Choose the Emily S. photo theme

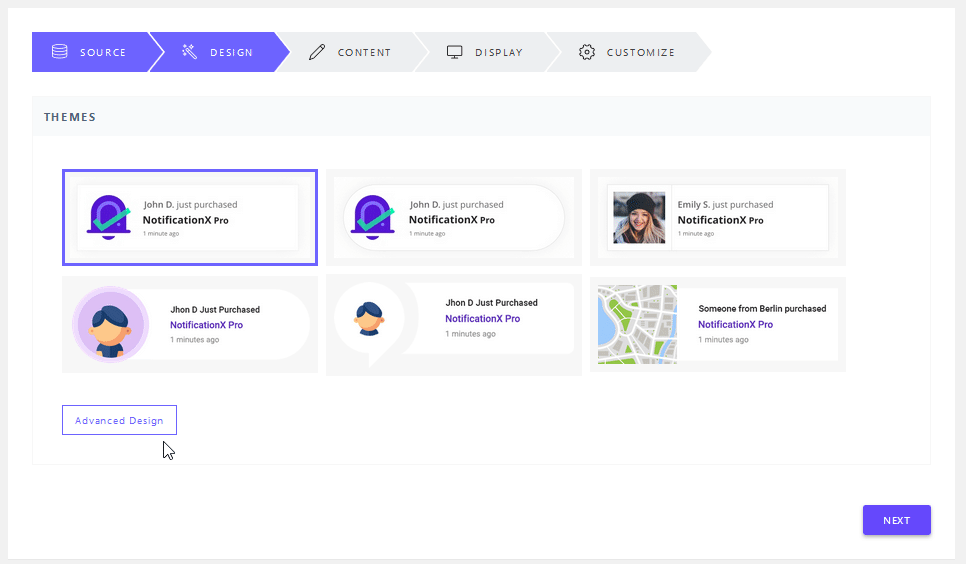click(x=718, y=218)
